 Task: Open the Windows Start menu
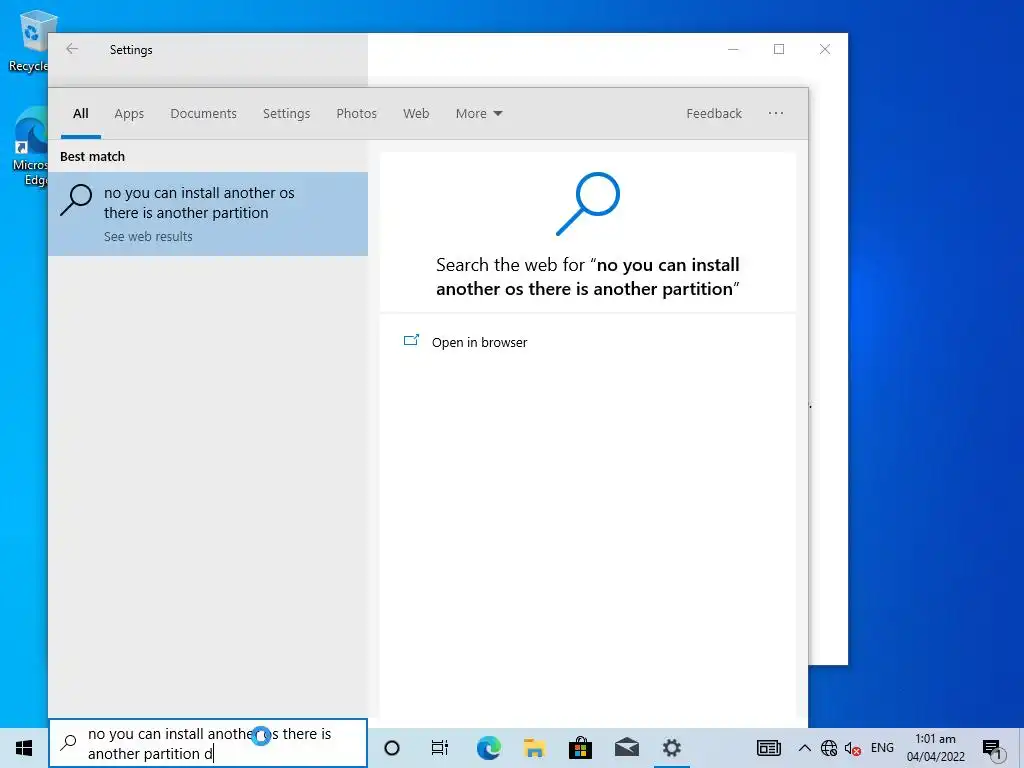pyautogui.click(x=24, y=748)
